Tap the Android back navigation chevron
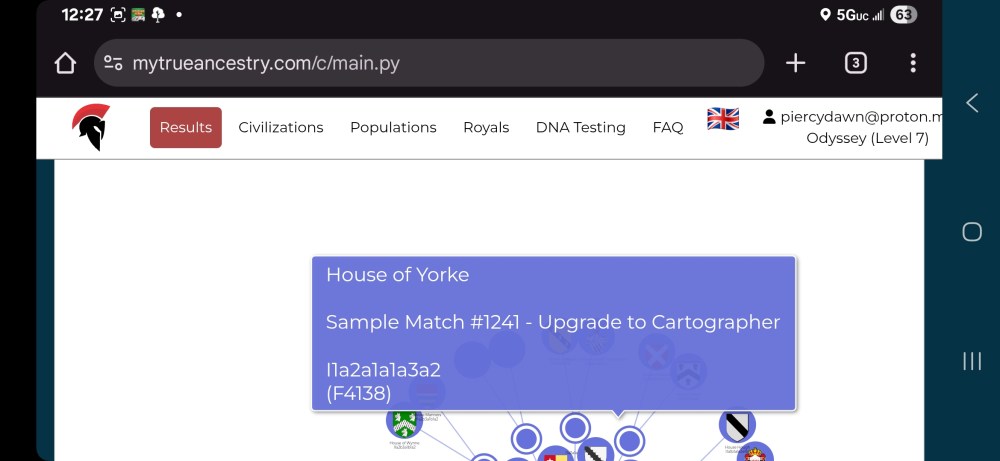1000x461 pixels. coord(971,102)
